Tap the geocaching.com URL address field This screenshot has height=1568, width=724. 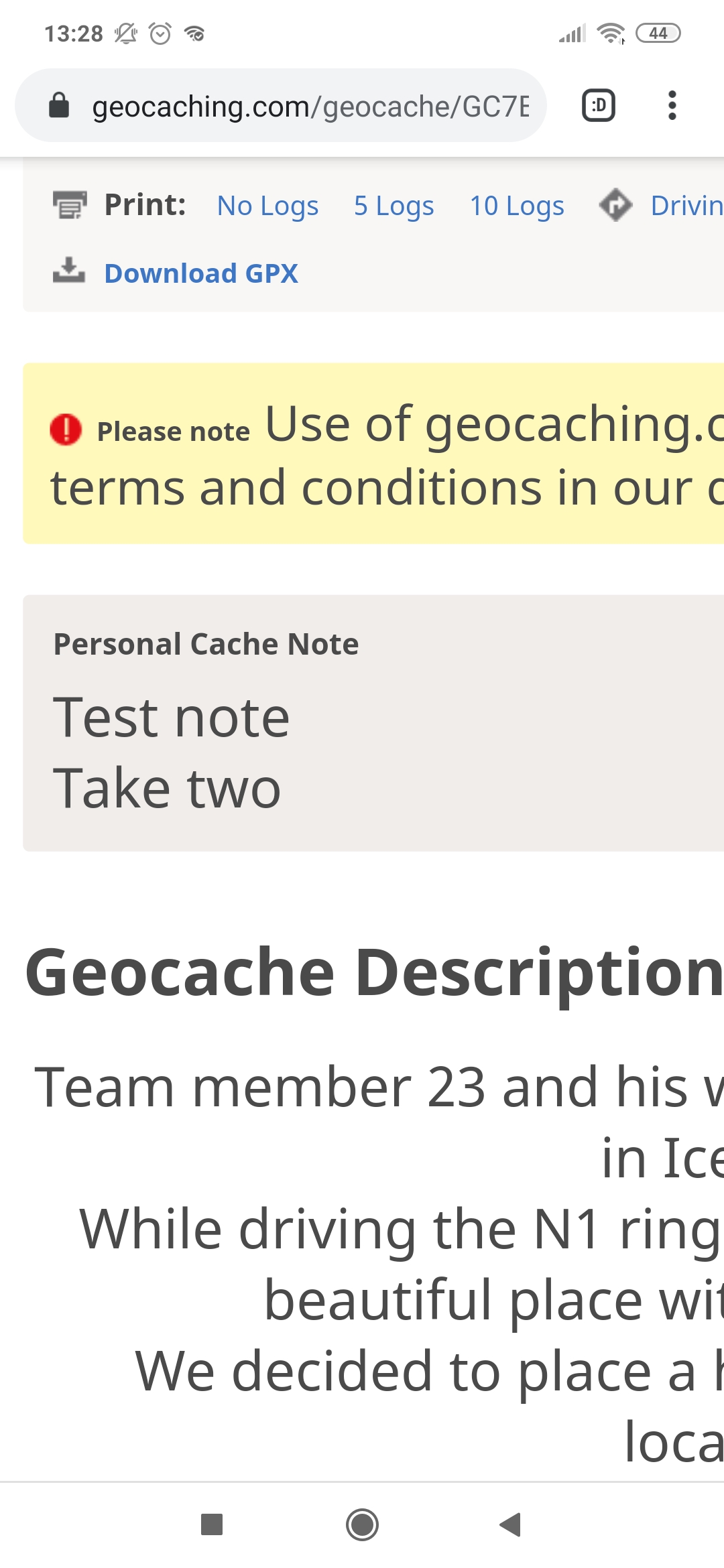click(310, 107)
